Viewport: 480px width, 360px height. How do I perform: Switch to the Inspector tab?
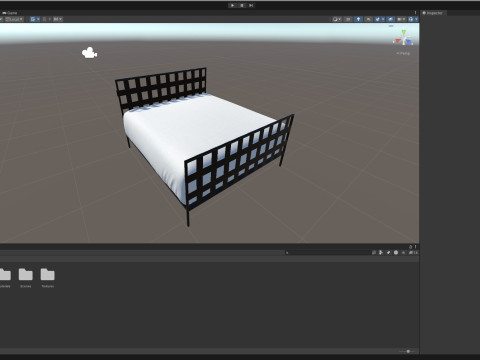click(x=433, y=13)
